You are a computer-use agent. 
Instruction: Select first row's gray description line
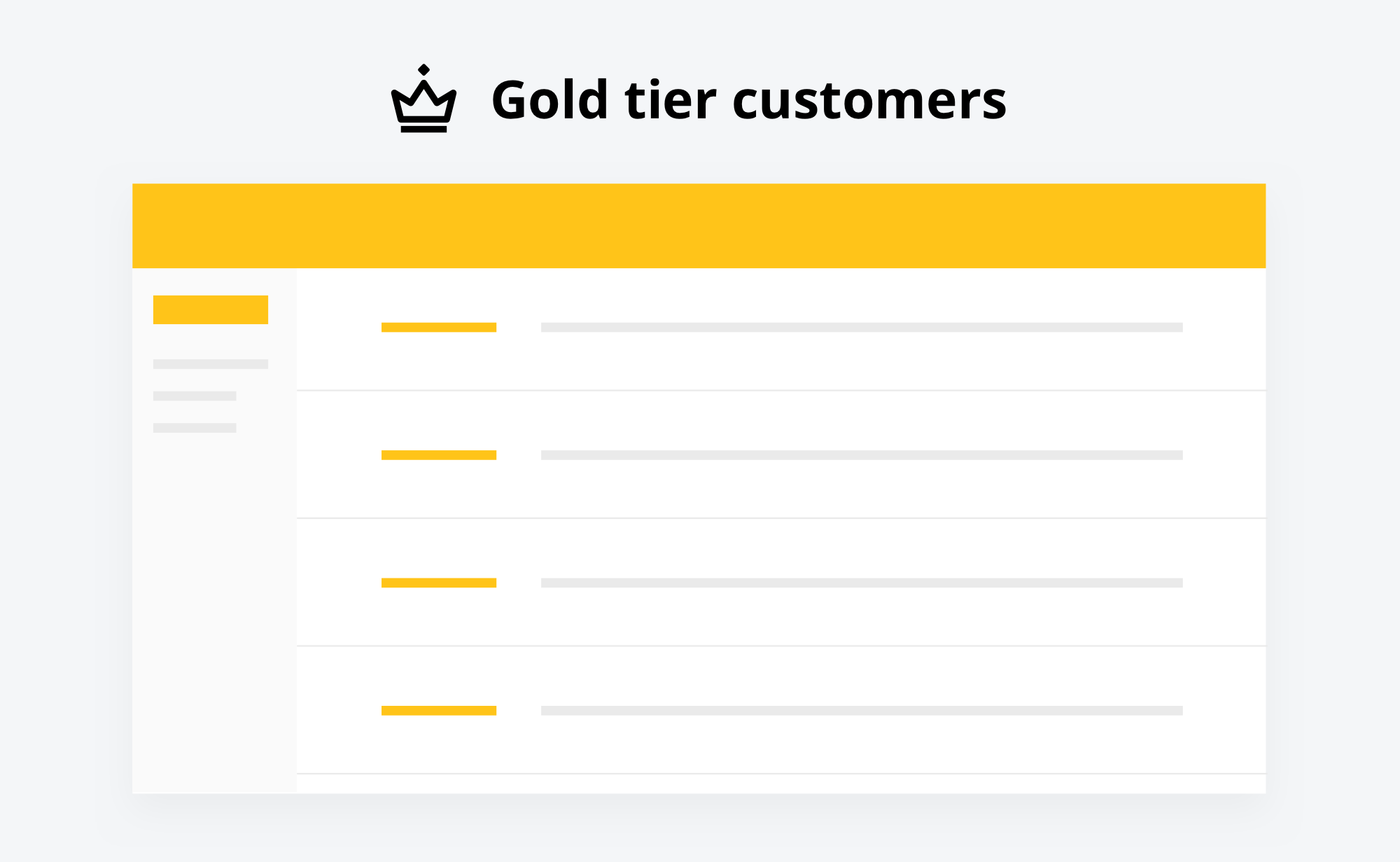pos(862,327)
